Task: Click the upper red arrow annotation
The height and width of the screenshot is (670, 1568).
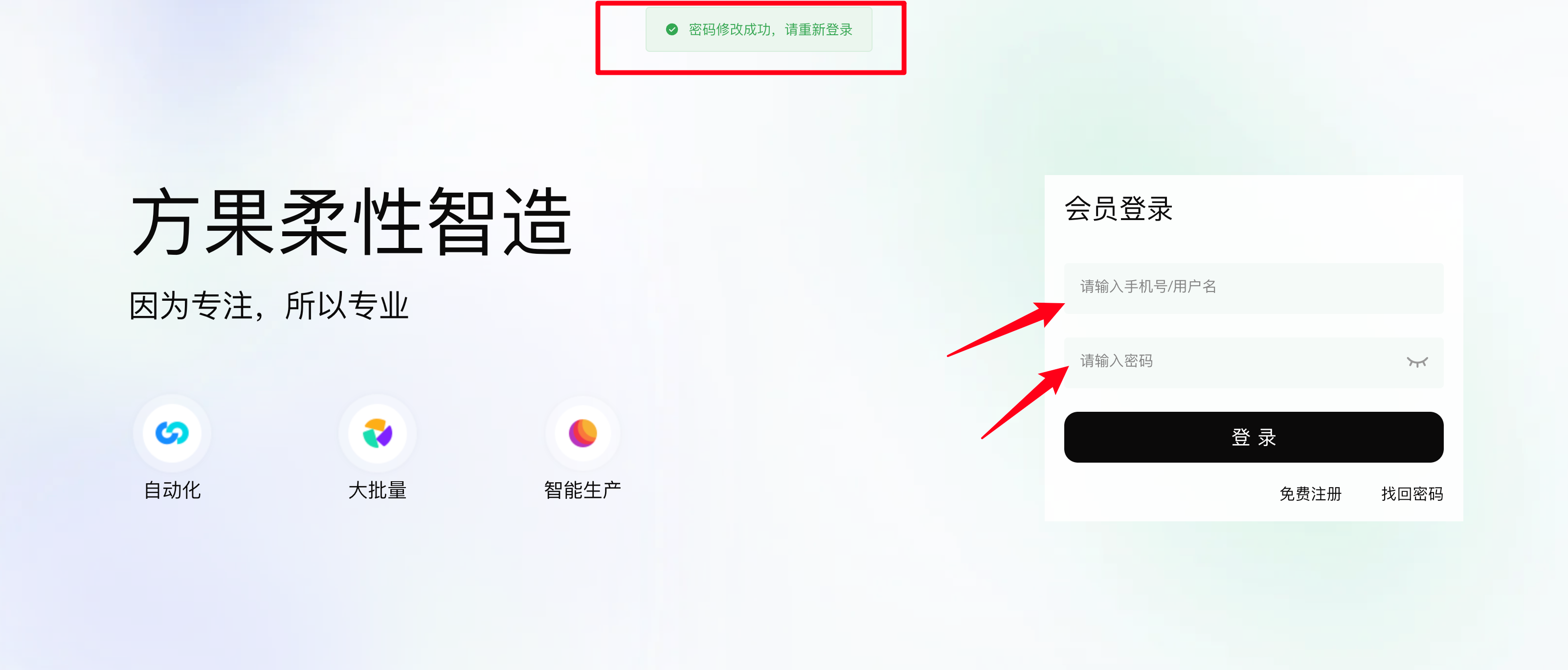Action: pos(1006,329)
